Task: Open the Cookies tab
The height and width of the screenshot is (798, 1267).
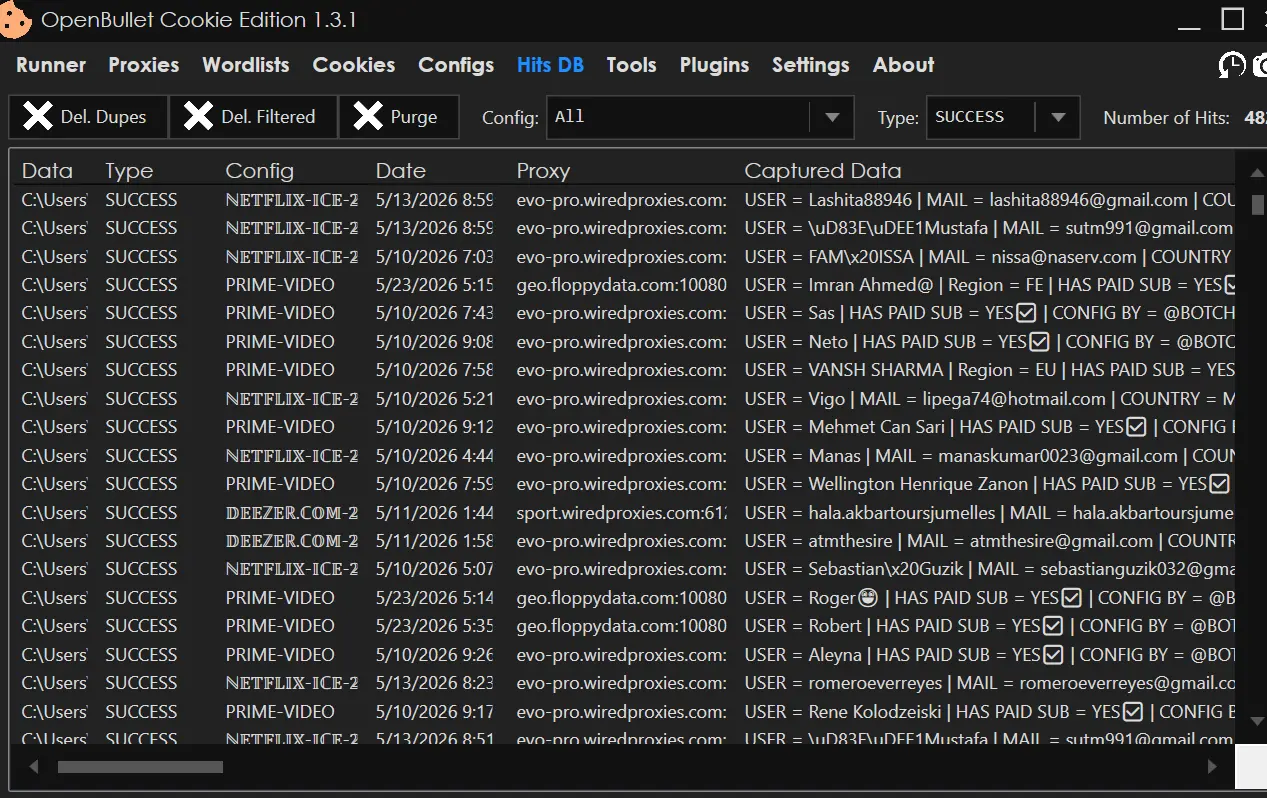Action: pyautogui.click(x=354, y=65)
